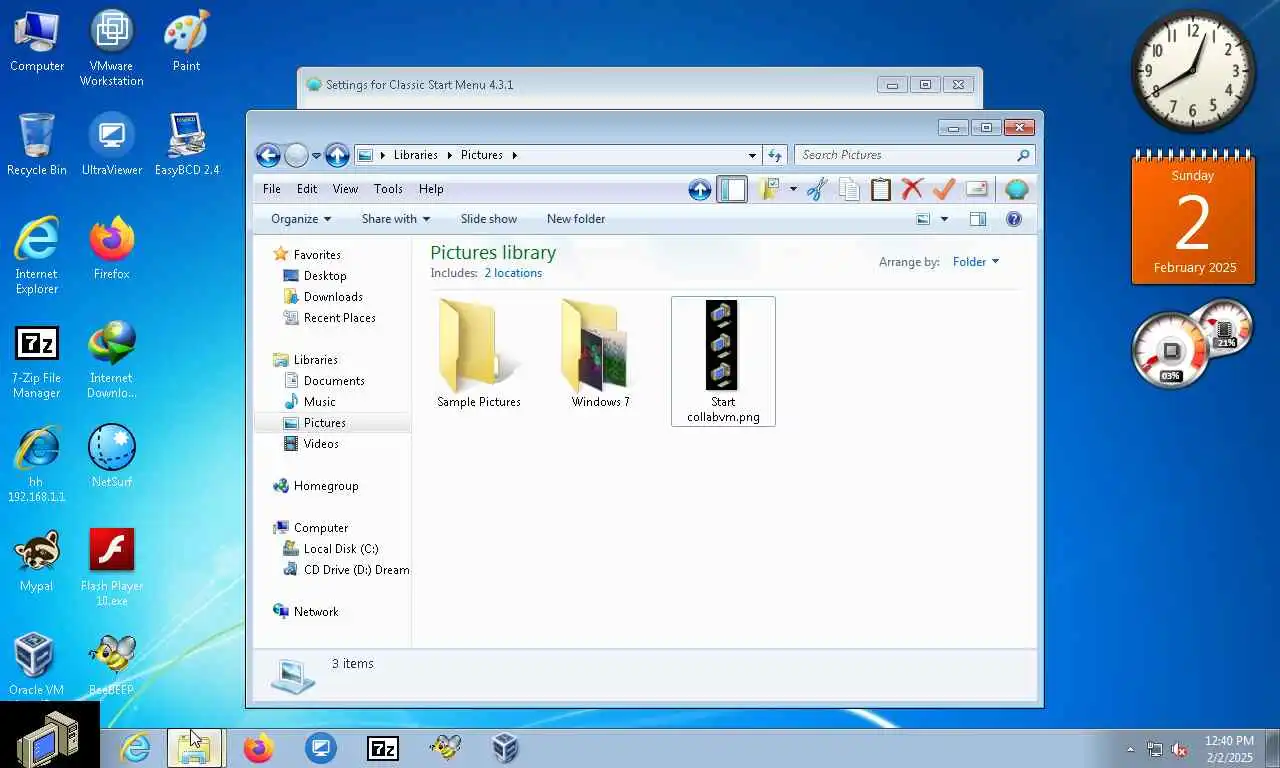1280x768 pixels.
Task: Click the red X Delete icon
Action: coord(912,189)
